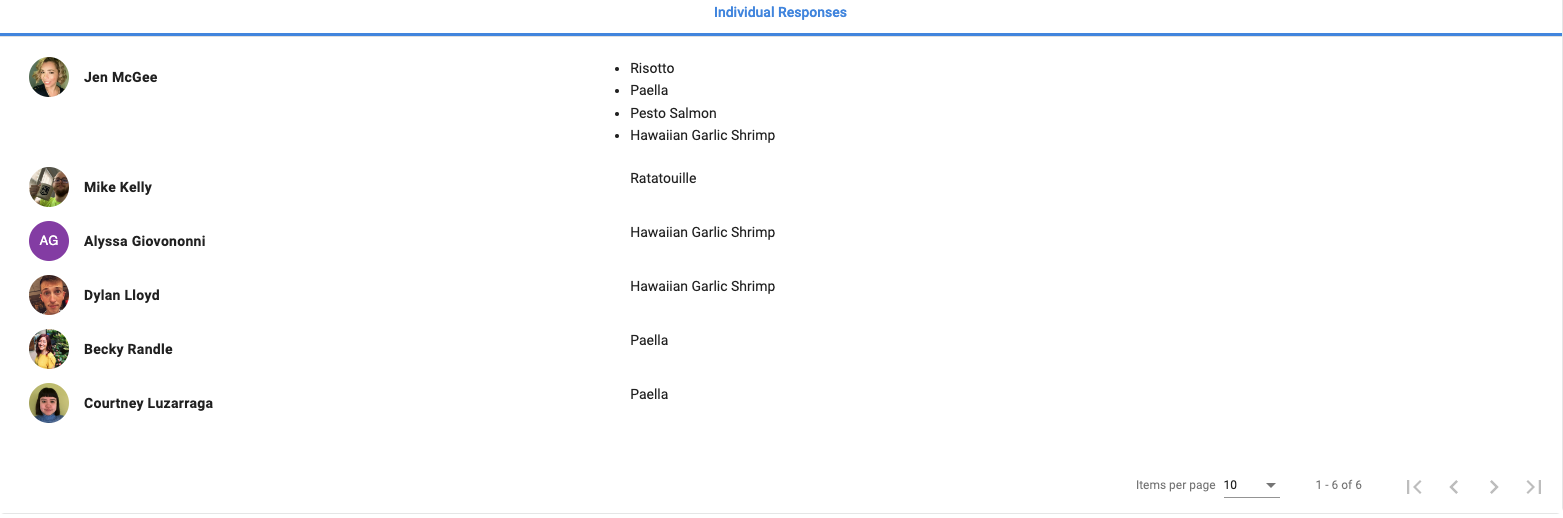
Task: Click the name Alyssa Giovononni
Action: (x=145, y=241)
